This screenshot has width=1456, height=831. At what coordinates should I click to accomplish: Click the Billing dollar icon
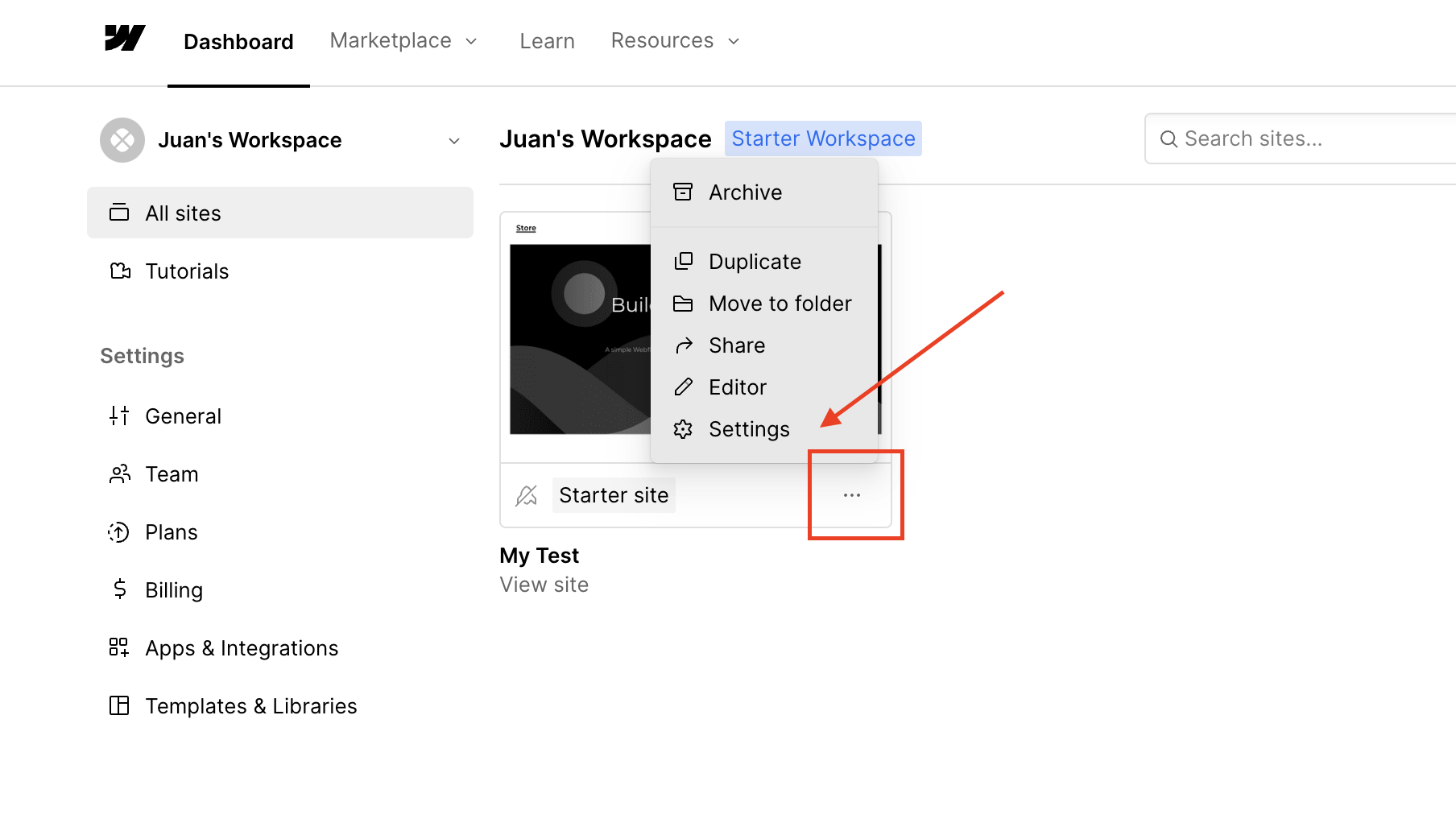click(x=119, y=589)
